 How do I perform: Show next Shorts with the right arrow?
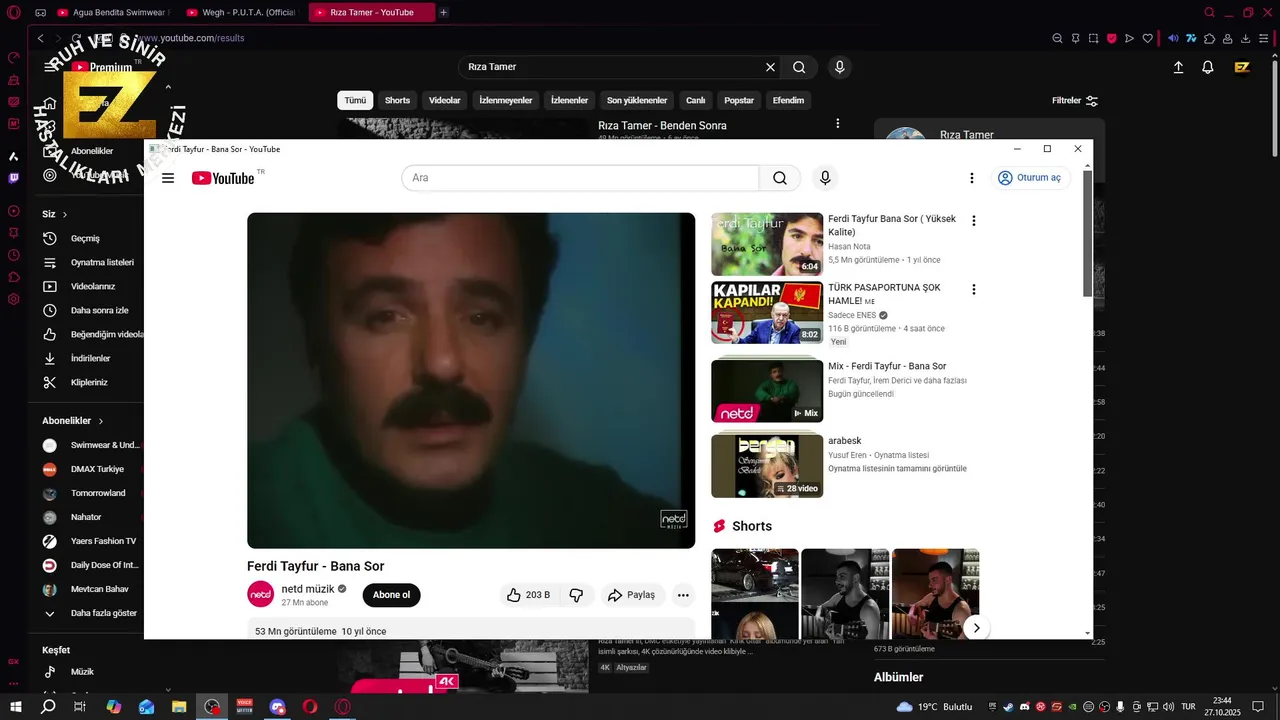(x=976, y=628)
